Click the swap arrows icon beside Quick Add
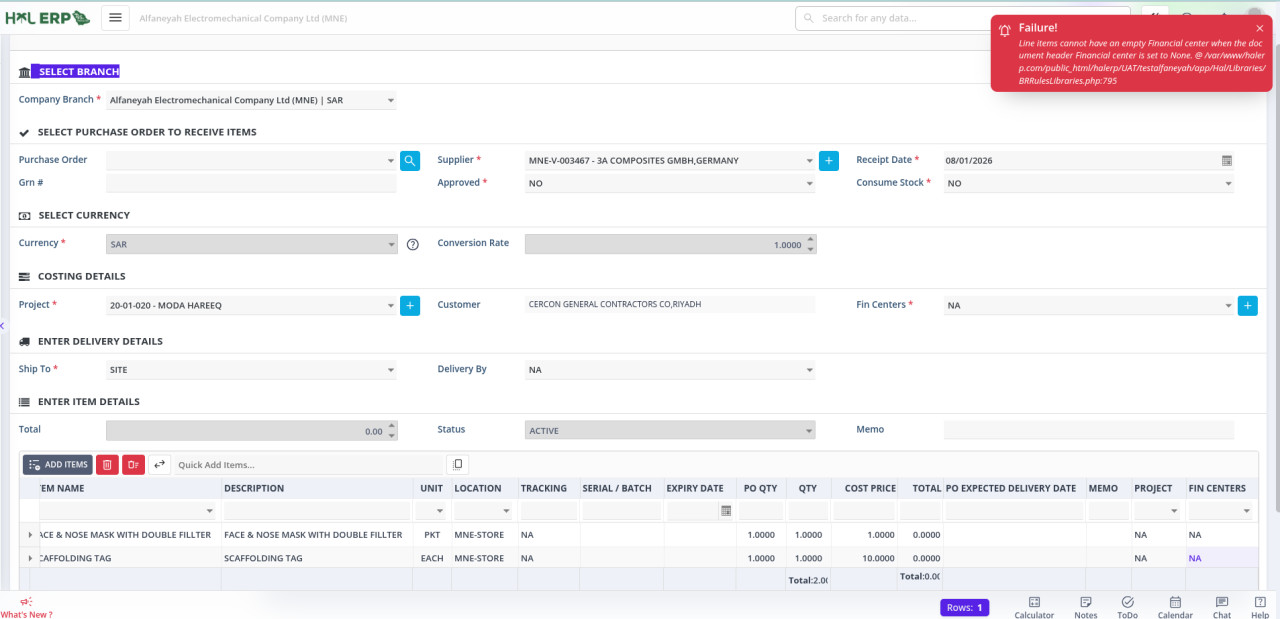1280x619 pixels. (159, 465)
